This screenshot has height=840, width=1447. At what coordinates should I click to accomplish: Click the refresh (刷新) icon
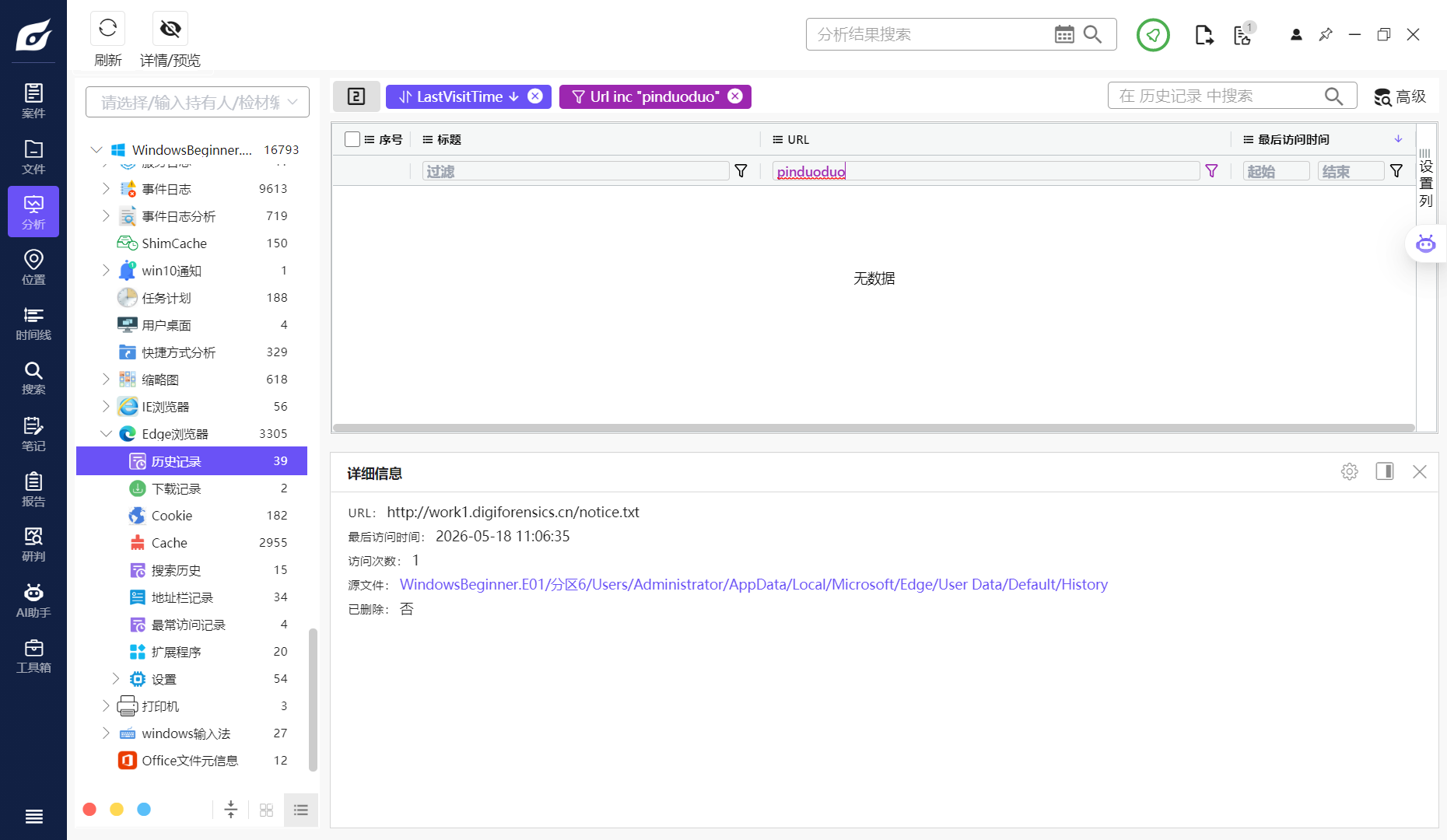(107, 29)
